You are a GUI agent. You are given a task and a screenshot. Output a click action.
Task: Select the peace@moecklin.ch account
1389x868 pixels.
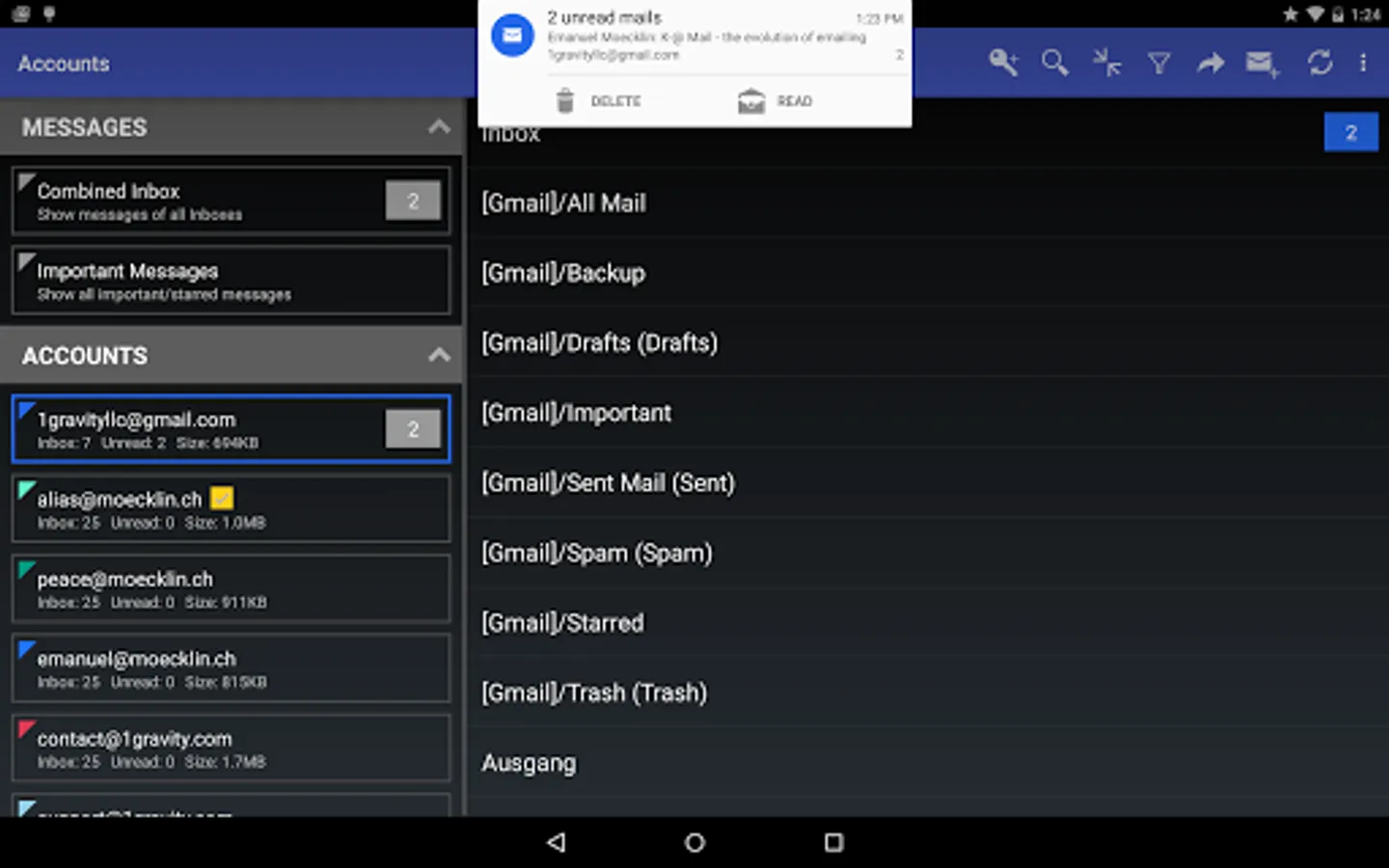point(231,588)
